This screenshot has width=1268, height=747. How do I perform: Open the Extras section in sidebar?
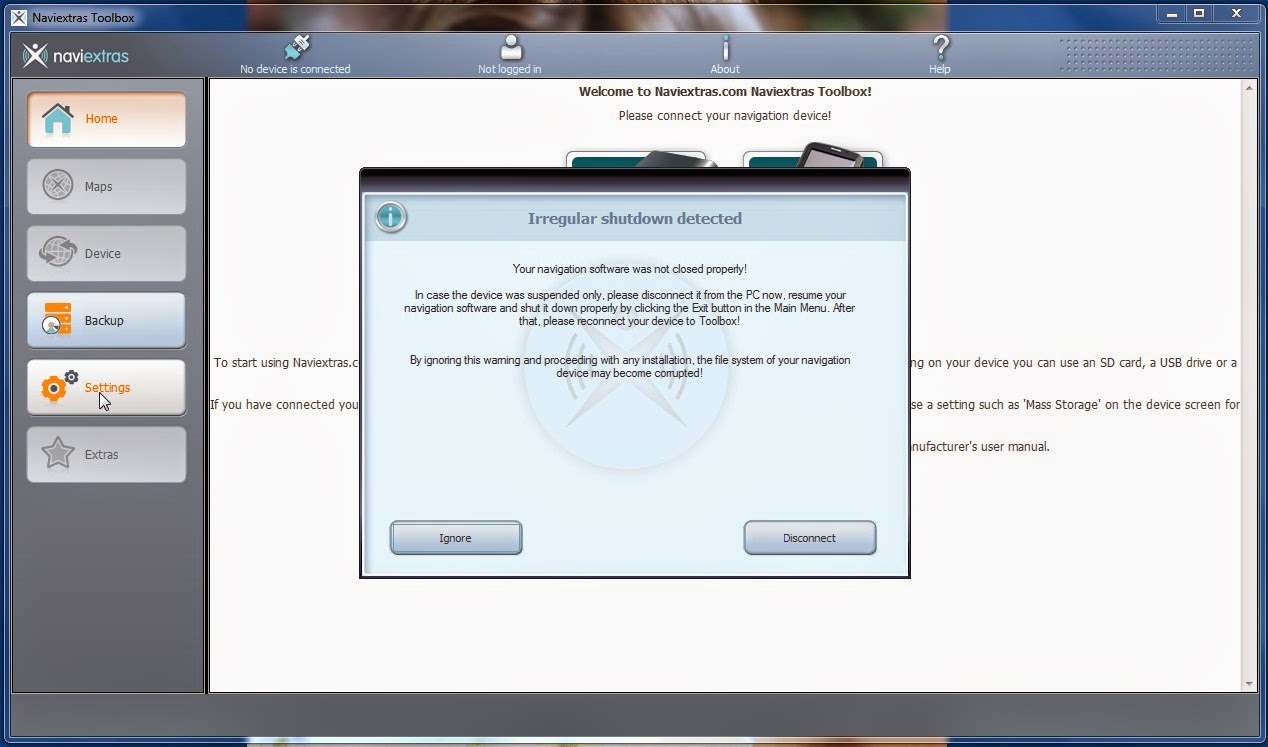(106, 454)
